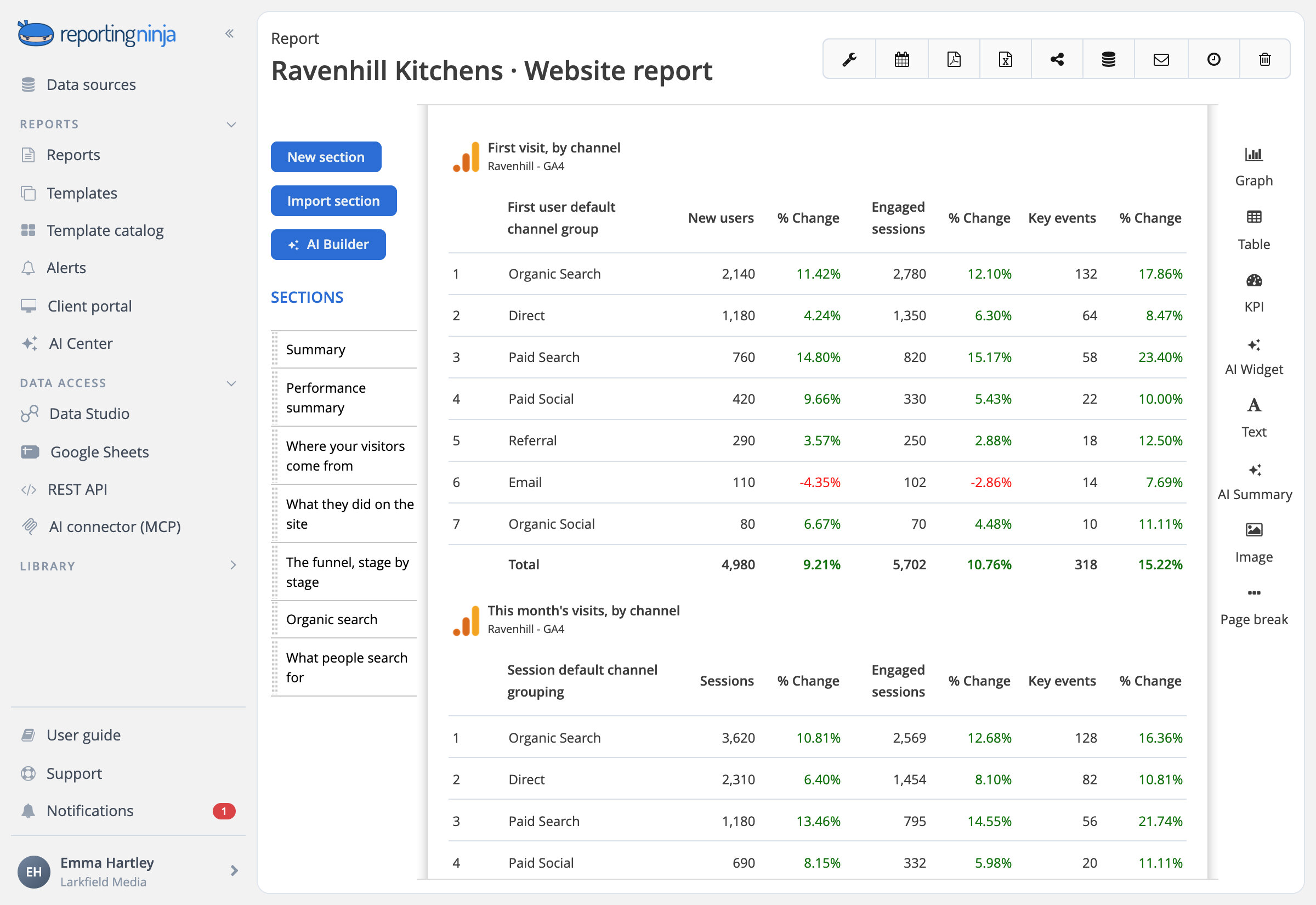Open report settings wrench icon

(849, 59)
